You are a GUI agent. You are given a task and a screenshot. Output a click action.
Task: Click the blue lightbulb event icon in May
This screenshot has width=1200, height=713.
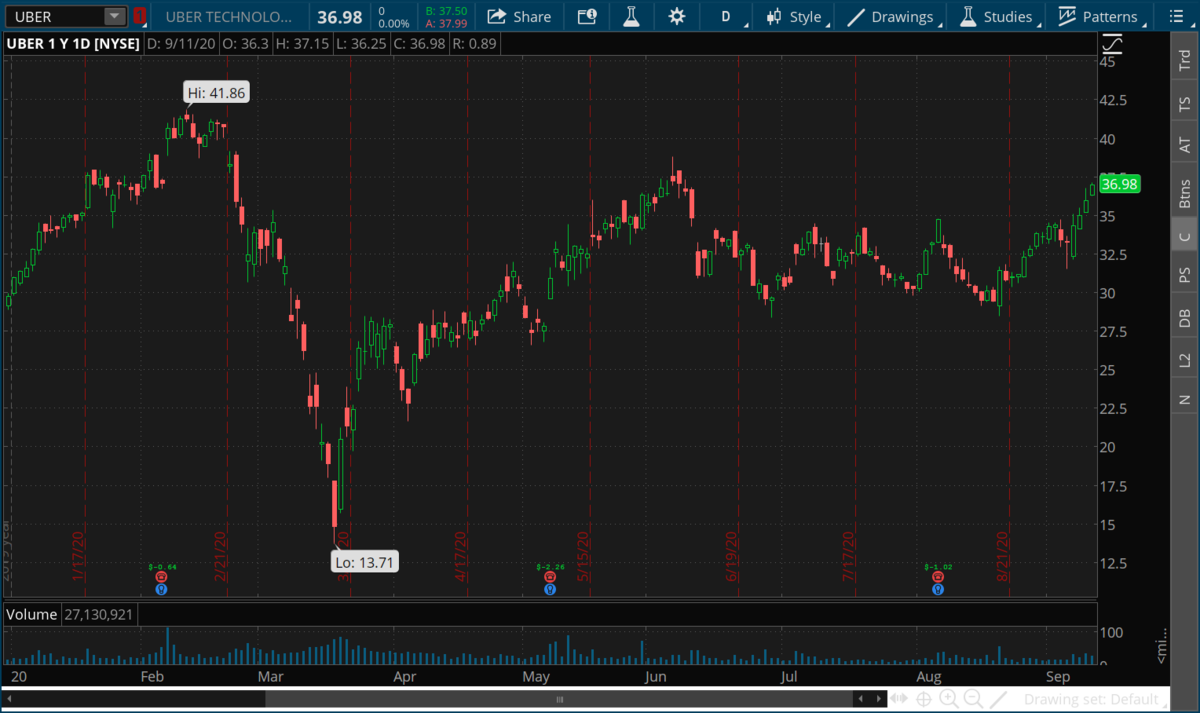[x=549, y=590]
